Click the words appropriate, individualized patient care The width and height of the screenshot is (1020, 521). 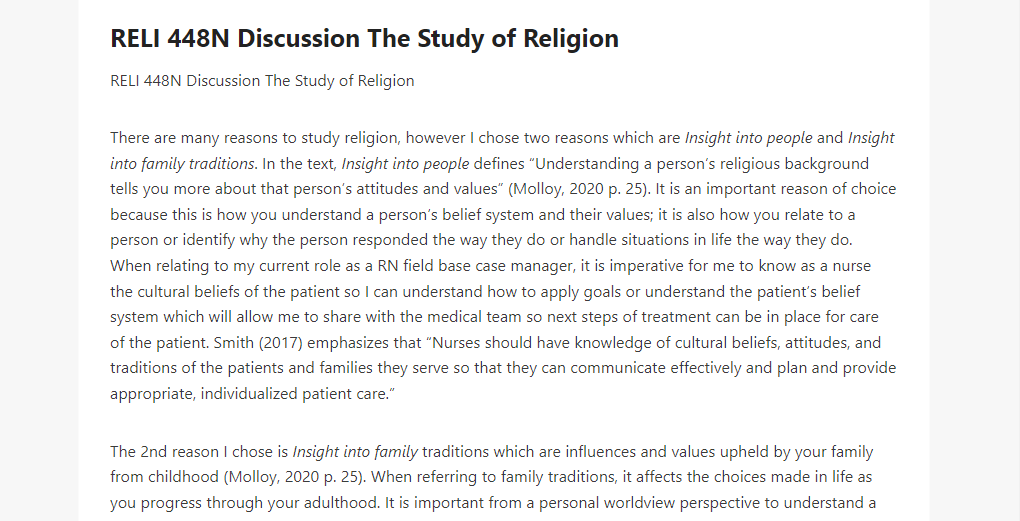252,394
